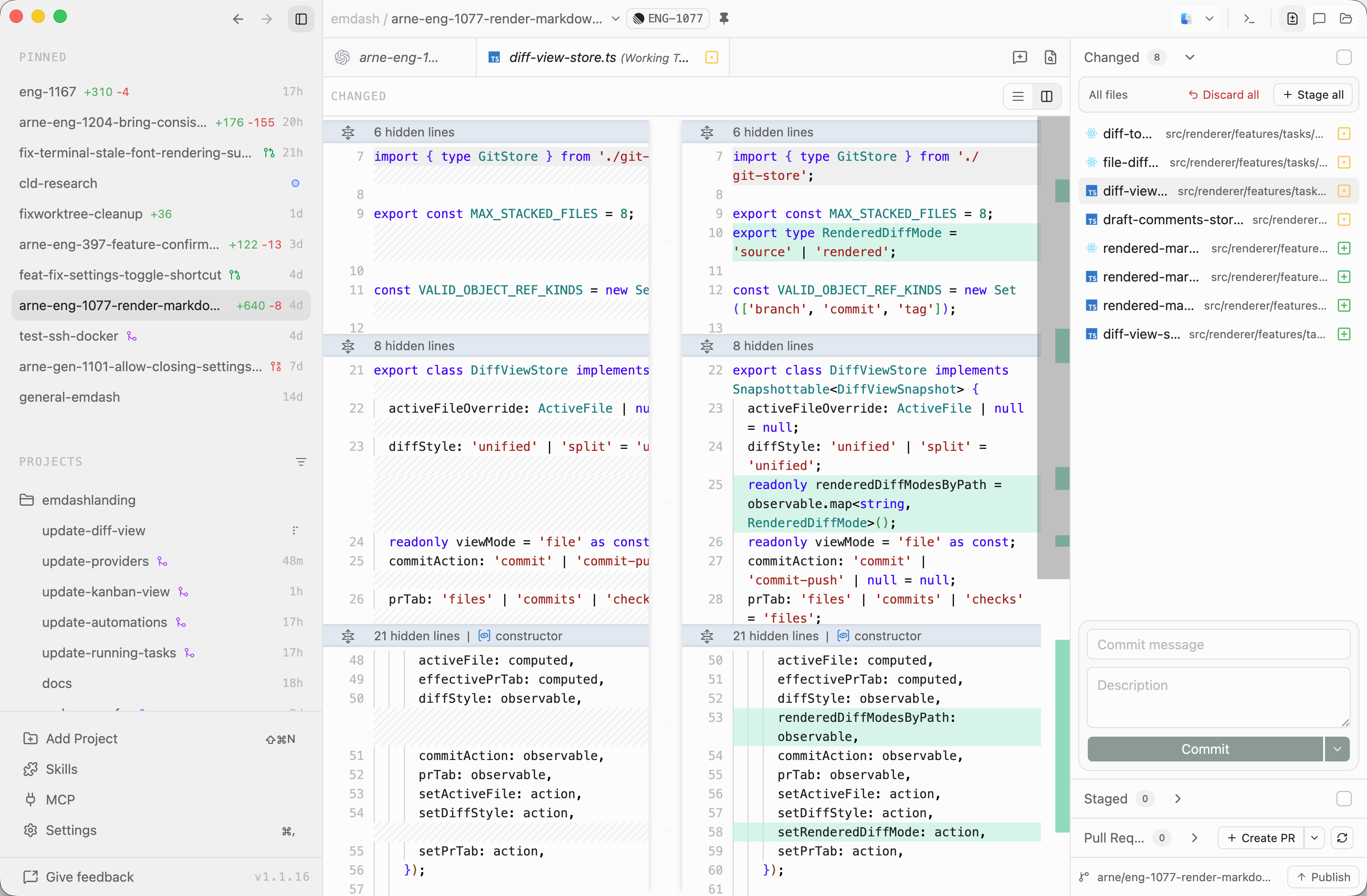
Task: Click the Projects filter icon
Action: pos(301,461)
